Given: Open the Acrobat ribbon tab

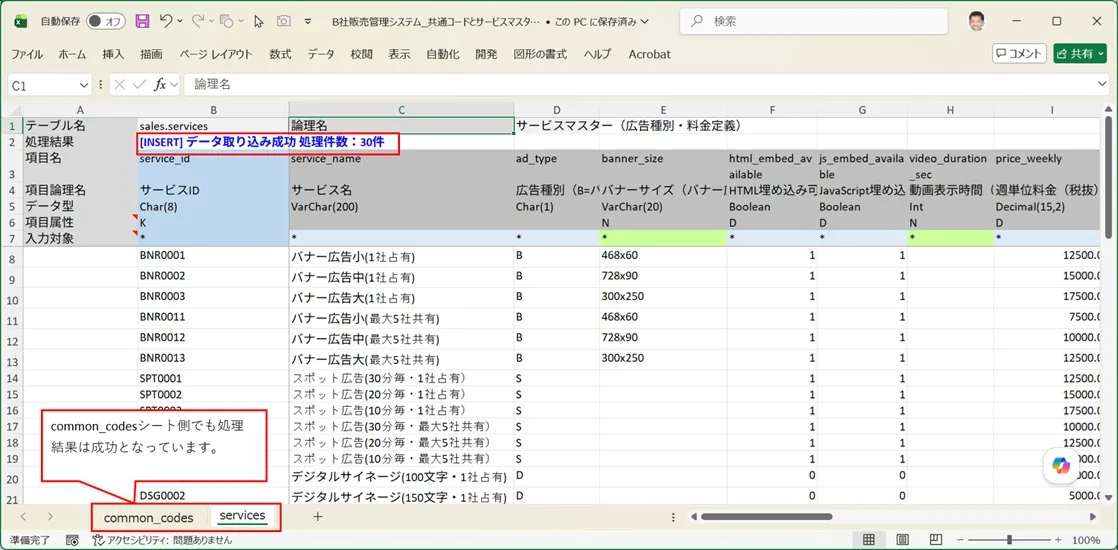Looking at the screenshot, I should pyautogui.click(x=650, y=54).
